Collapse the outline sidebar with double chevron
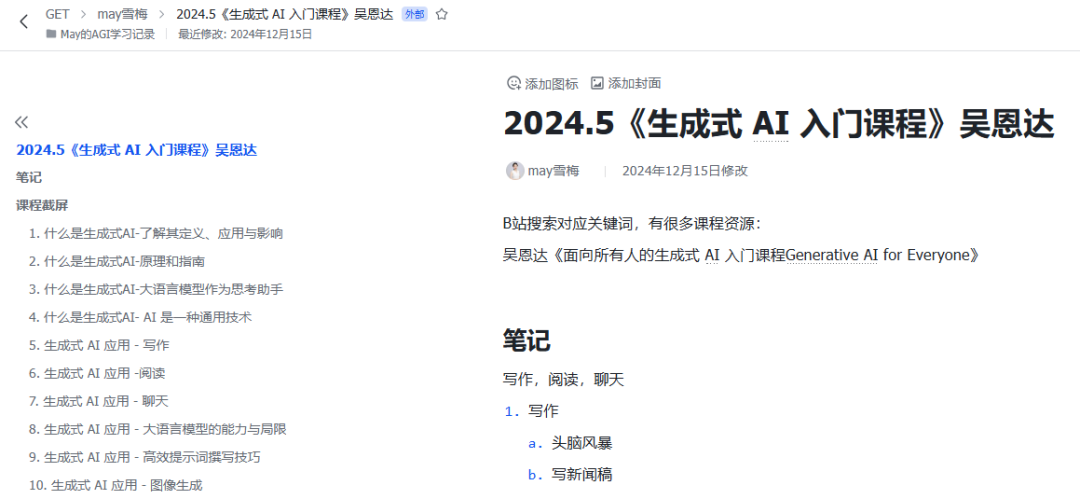The image size is (1080, 499). tap(21, 122)
